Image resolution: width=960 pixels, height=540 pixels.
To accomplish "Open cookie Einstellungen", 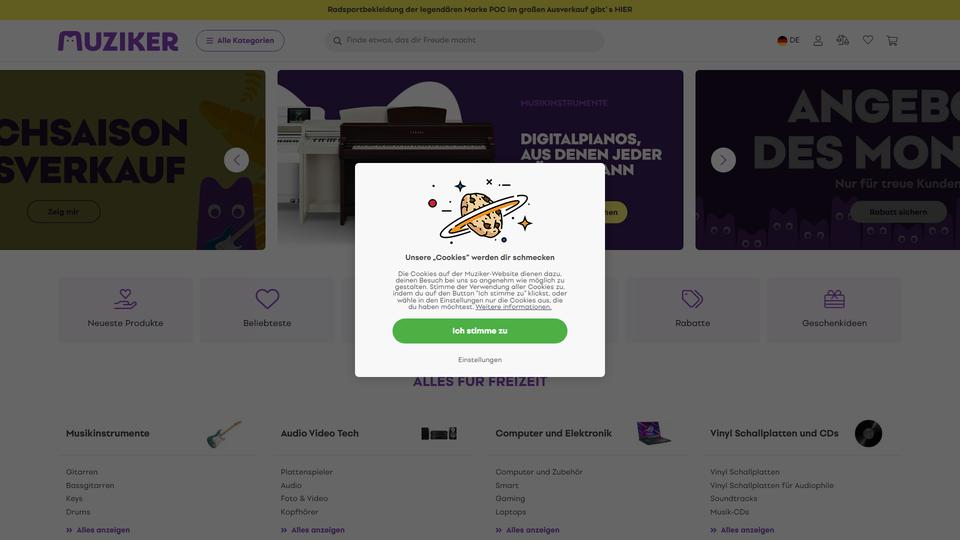I will click(479, 360).
